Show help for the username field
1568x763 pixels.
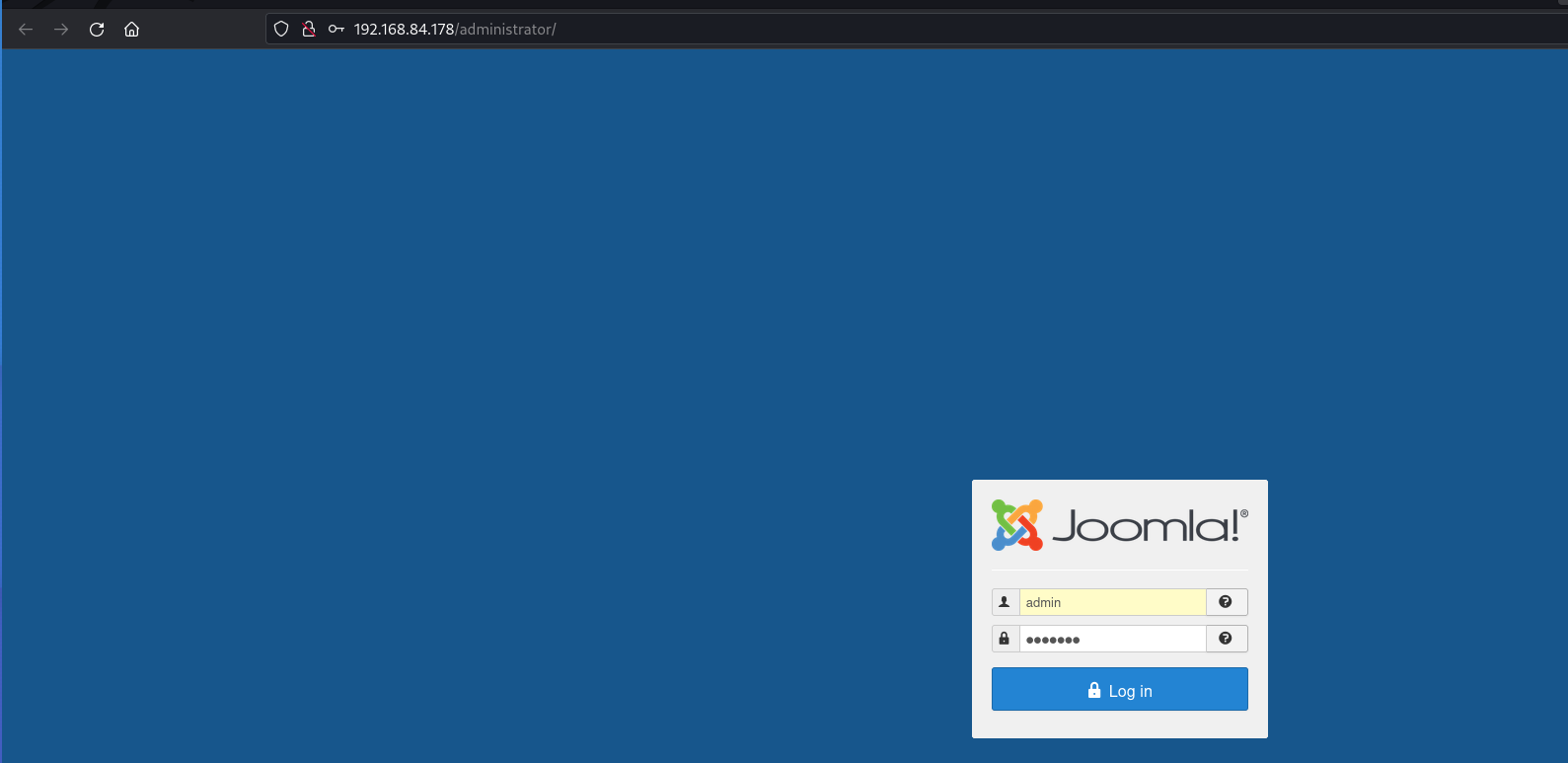coord(1226,602)
